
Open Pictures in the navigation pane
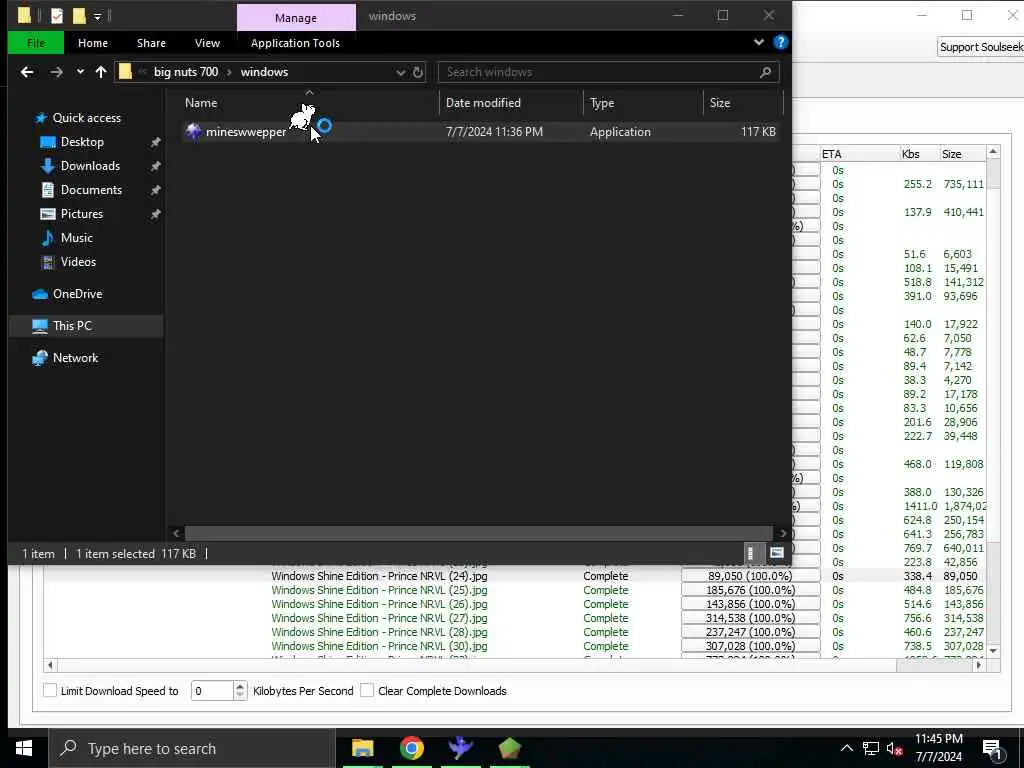[81, 214]
